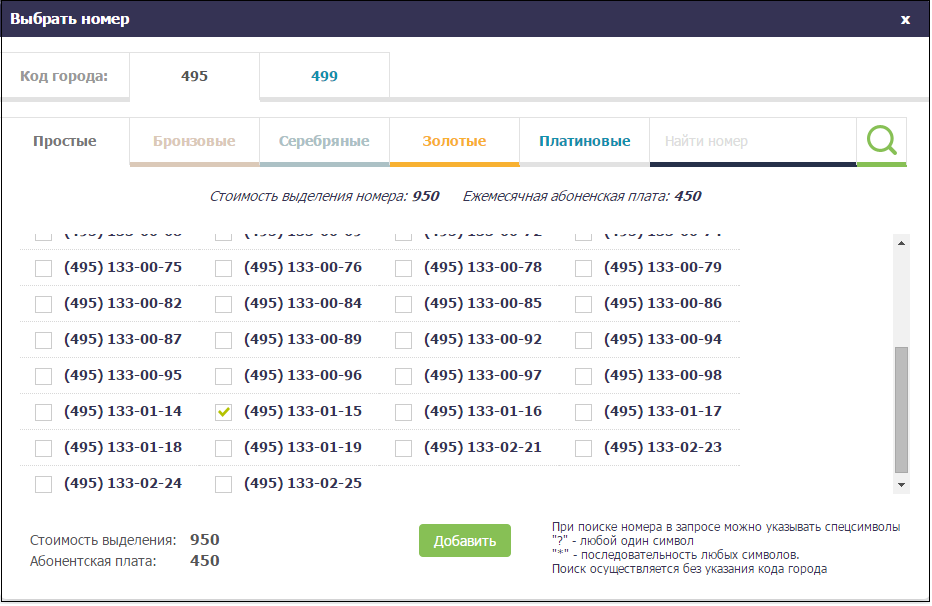The image size is (932, 606).
Task: Select checkbox for (495) 133-02-25
Action: click(224, 484)
